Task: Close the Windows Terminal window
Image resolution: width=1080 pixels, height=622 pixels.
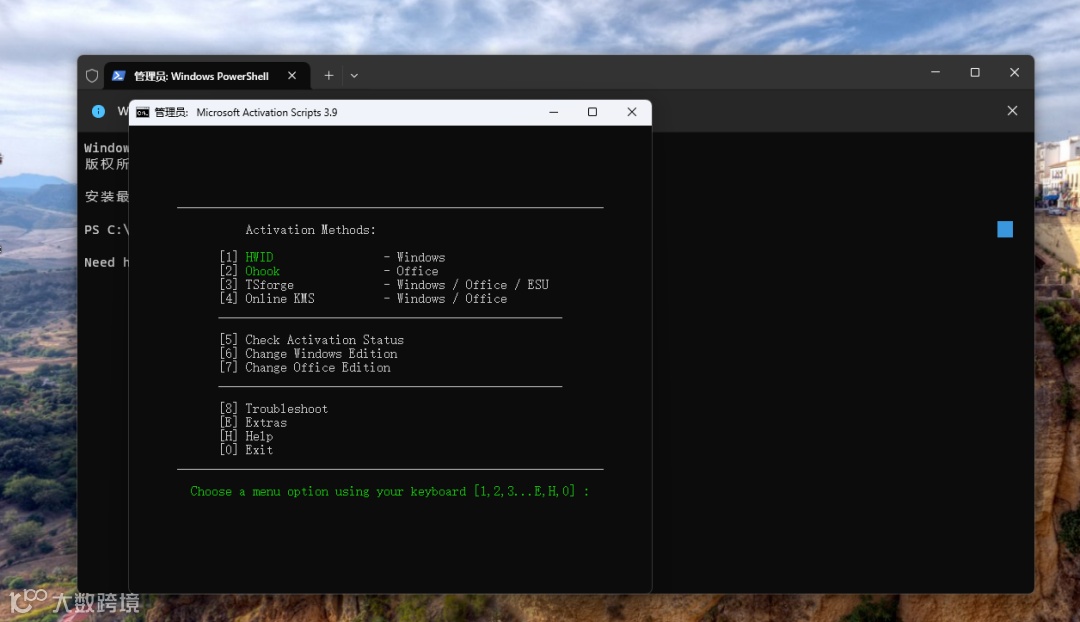Action: tap(1015, 72)
